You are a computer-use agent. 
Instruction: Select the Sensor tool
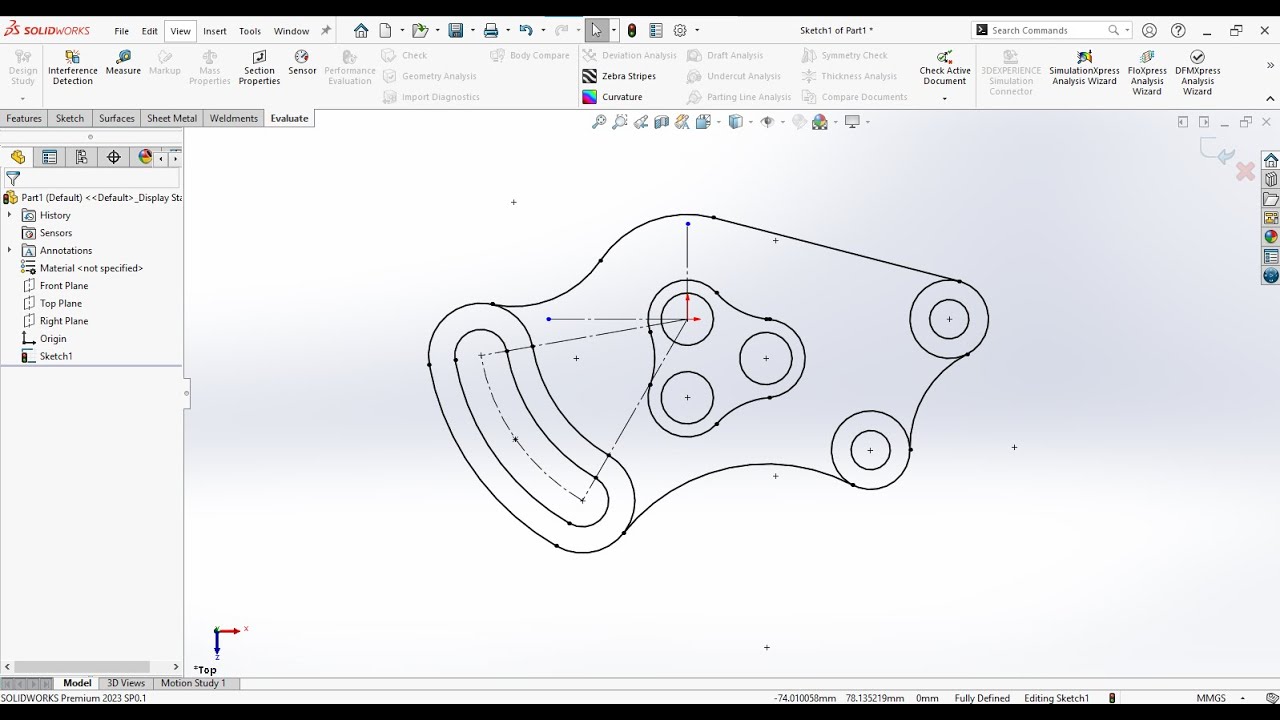302,63
